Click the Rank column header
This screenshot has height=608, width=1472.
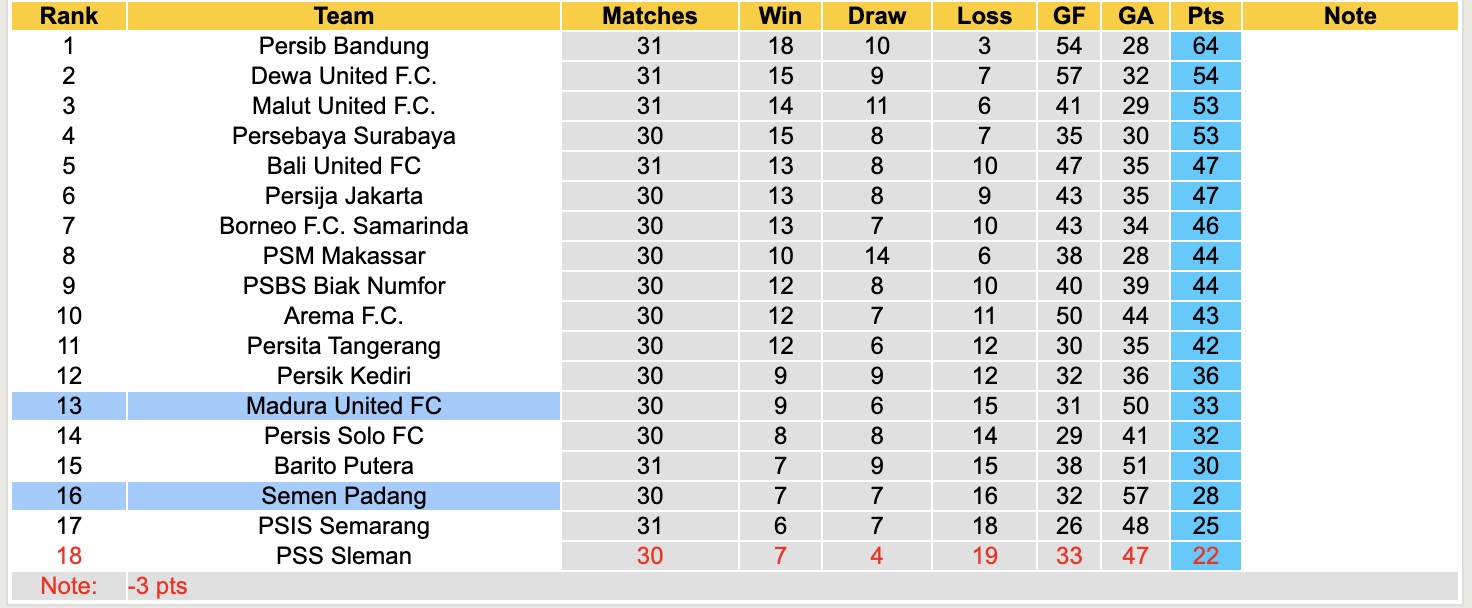pos(69,16)
